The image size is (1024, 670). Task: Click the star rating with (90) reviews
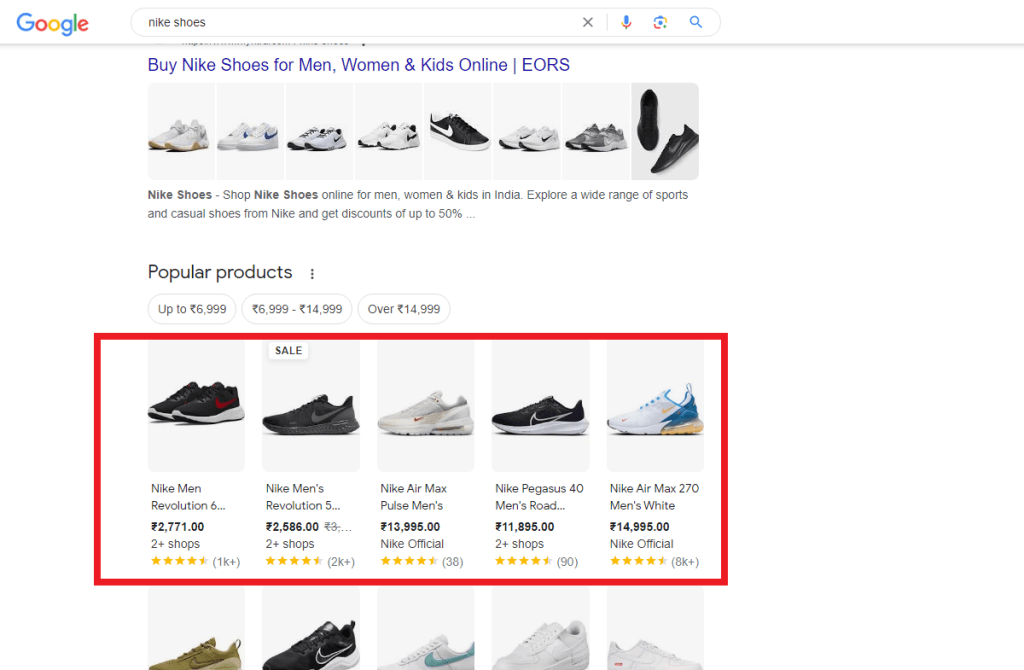tap(536, 561)
